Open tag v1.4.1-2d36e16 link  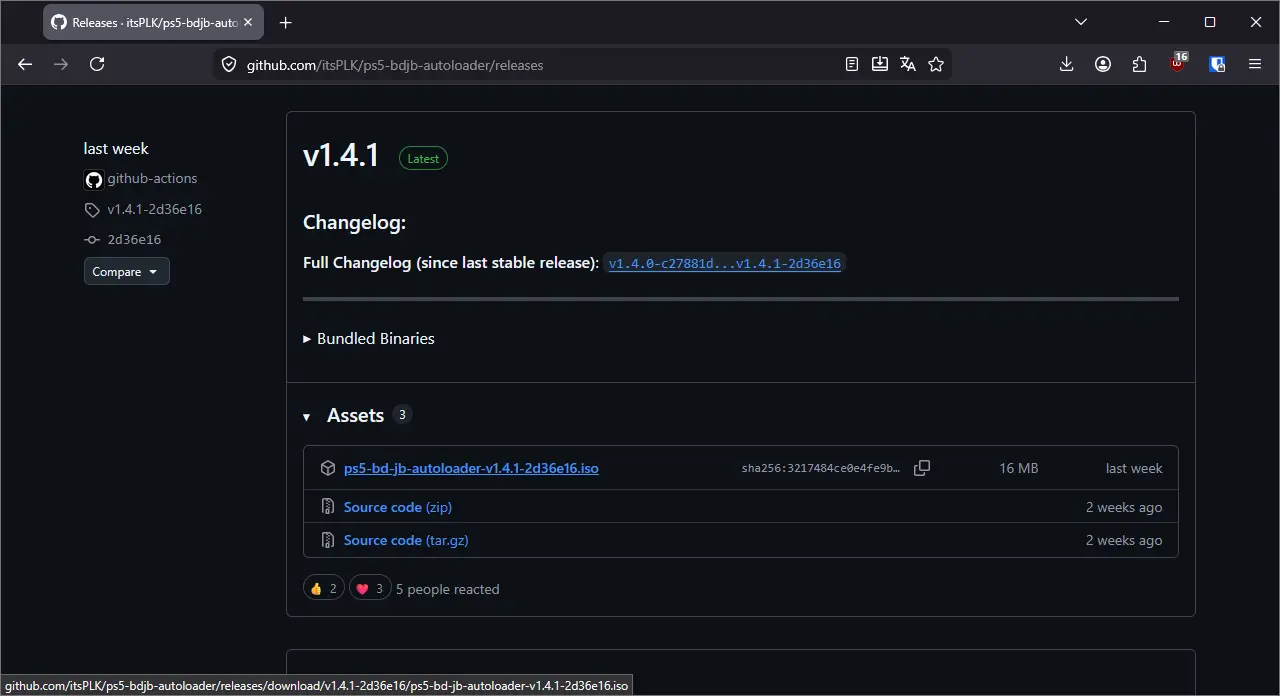pyautogui.click(x=154, y=209)
